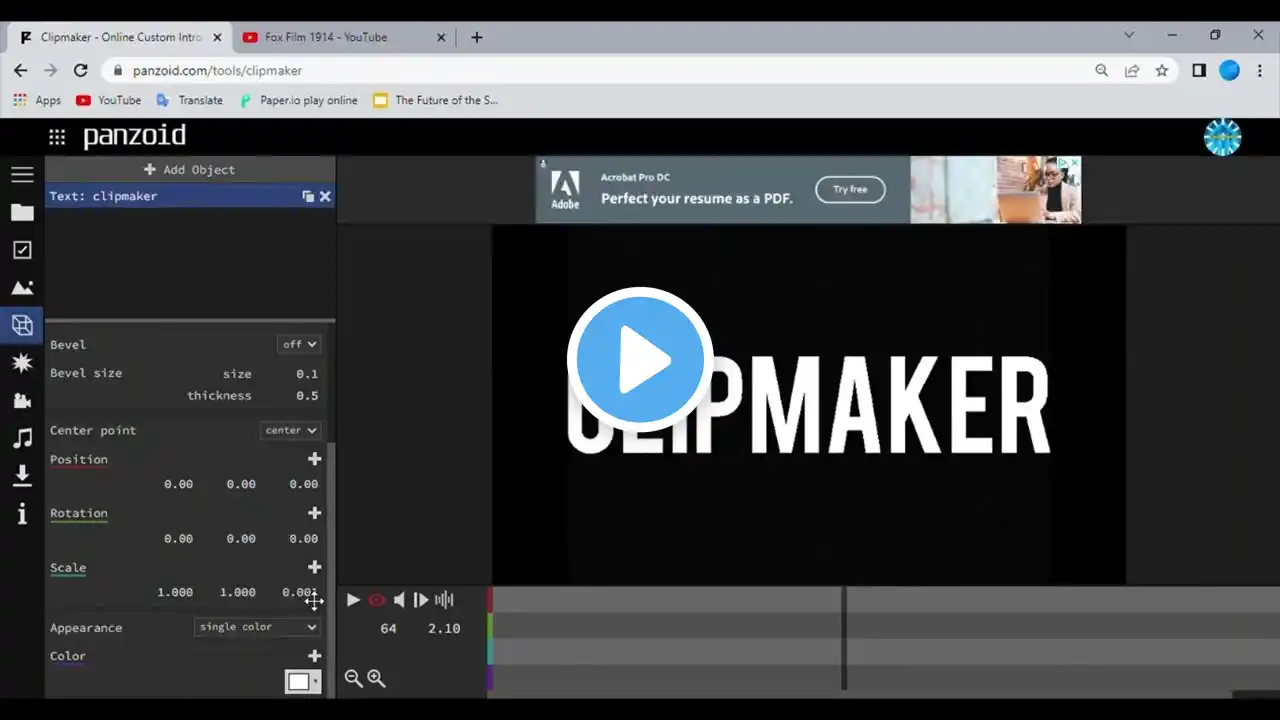Add keyframe for Position
Viewport: 1280px width, 720px height.
(314, 459)
